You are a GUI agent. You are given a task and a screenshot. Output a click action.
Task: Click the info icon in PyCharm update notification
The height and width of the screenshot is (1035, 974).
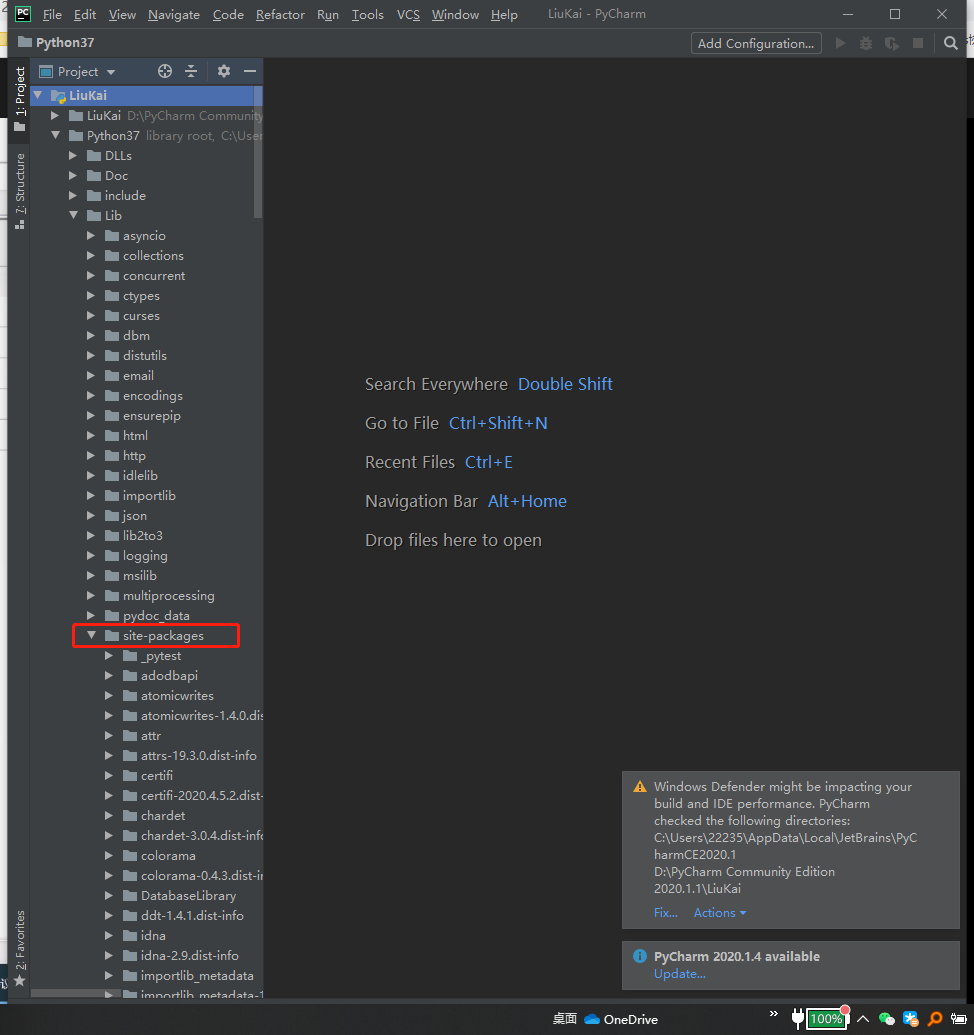[x=639, y=956]
